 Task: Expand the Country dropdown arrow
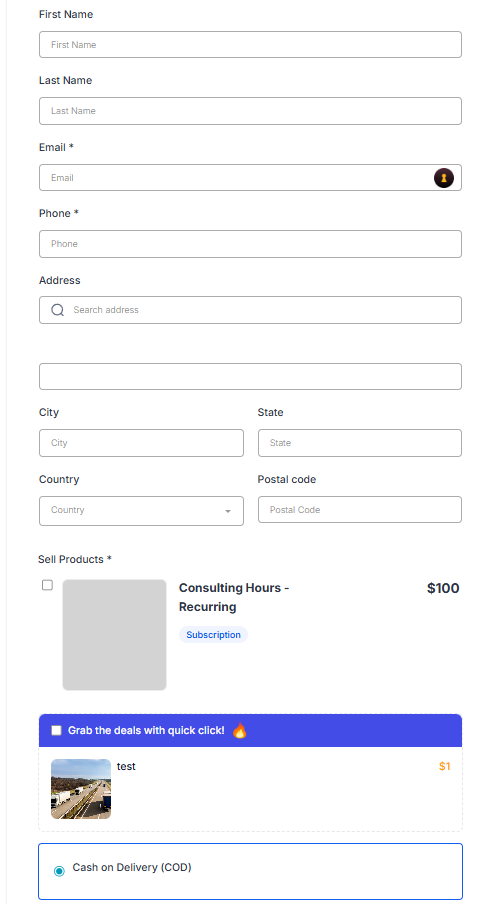228,511
